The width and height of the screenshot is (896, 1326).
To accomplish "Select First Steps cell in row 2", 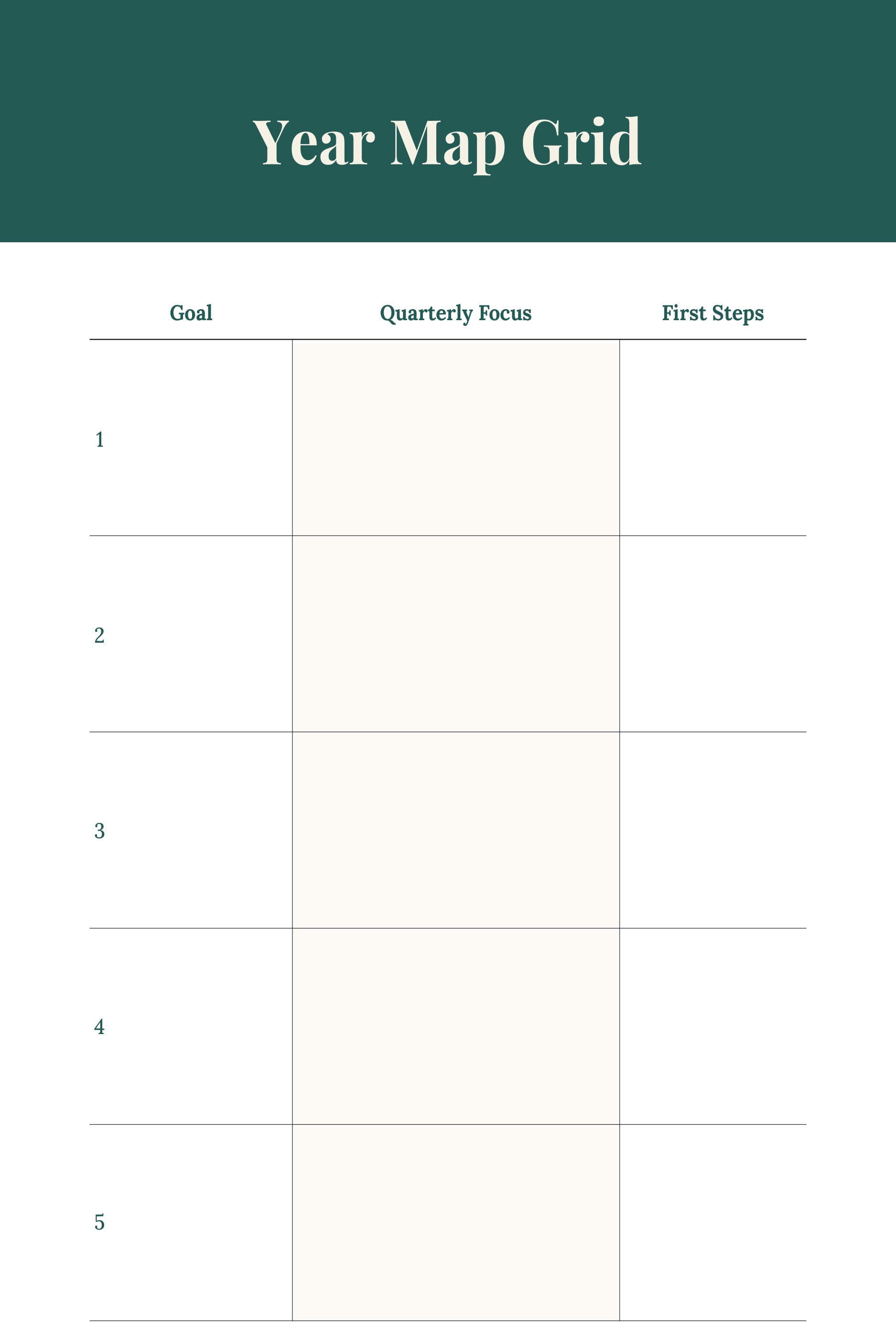I will point(712,633).
